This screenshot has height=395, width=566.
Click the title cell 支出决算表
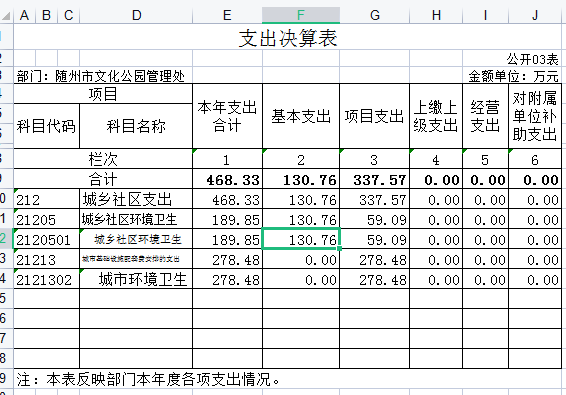point(288,38)
